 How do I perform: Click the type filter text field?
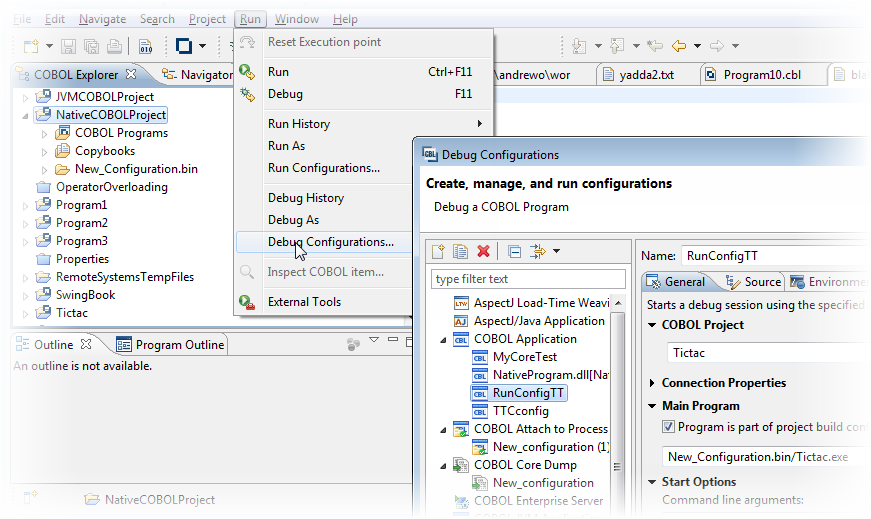pyautogui.click(x=528, y=279)
